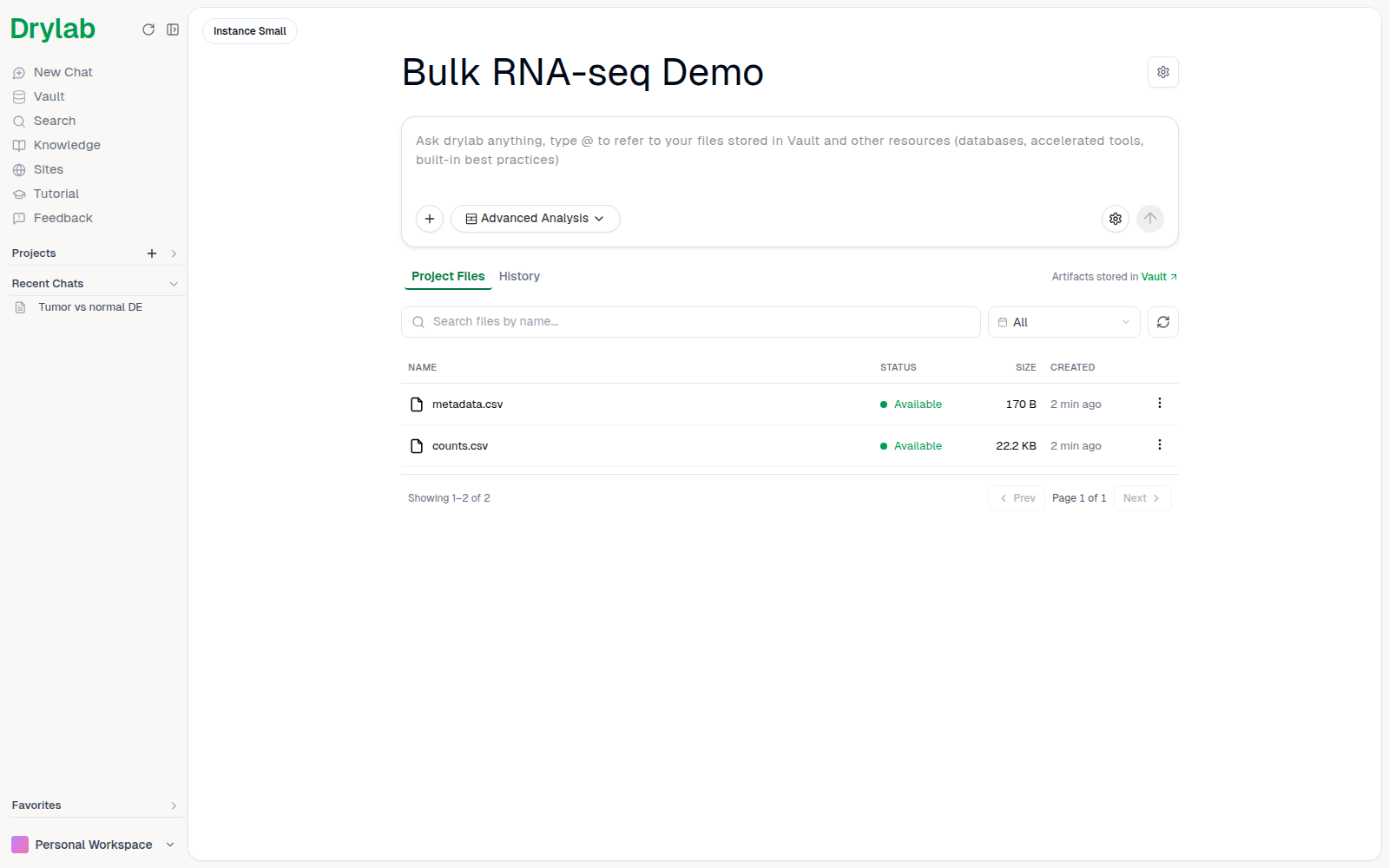Click the Next page button

point(1142,498)
